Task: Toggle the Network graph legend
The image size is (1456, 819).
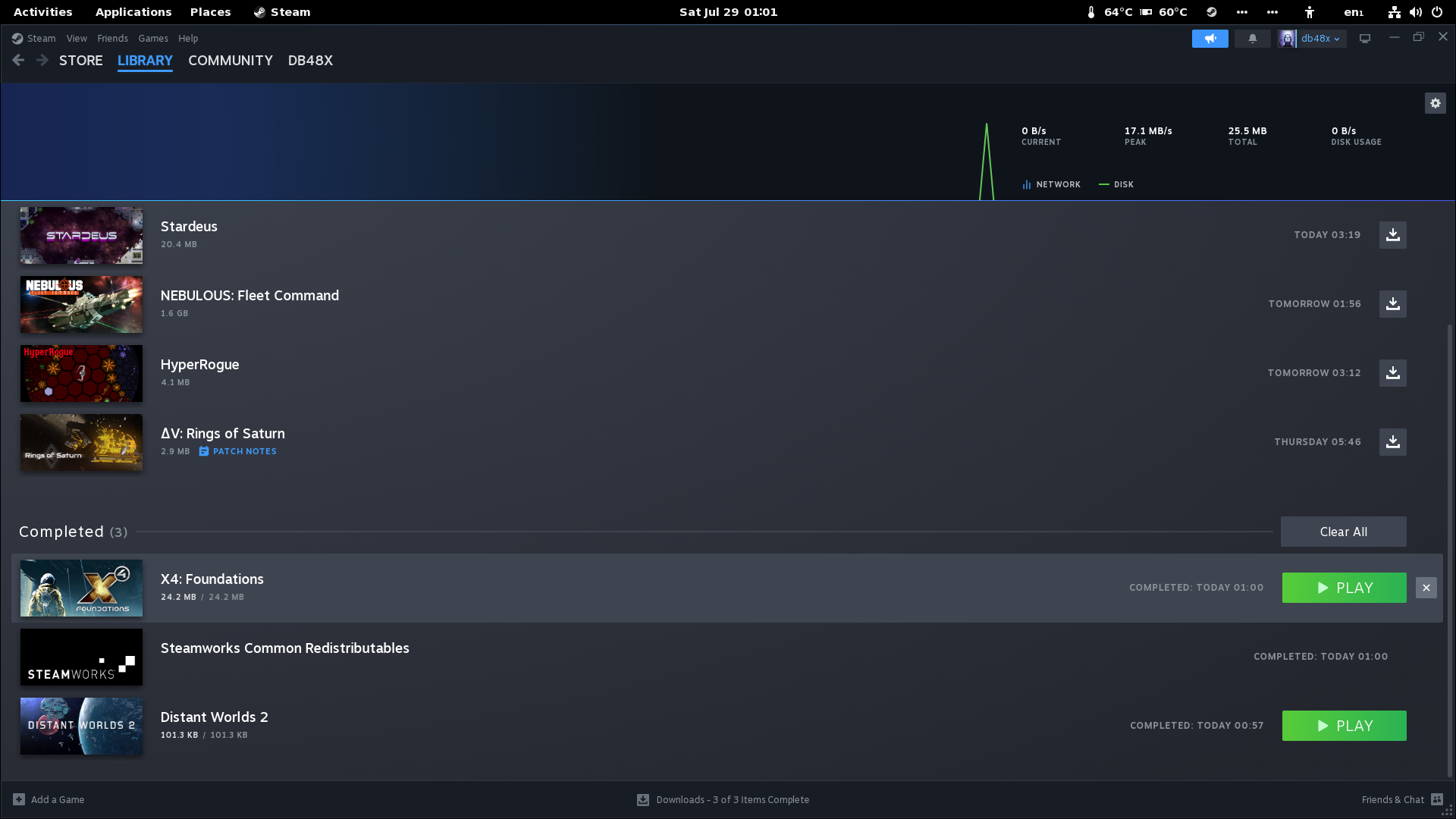Action: click(x=1051, y=184)
